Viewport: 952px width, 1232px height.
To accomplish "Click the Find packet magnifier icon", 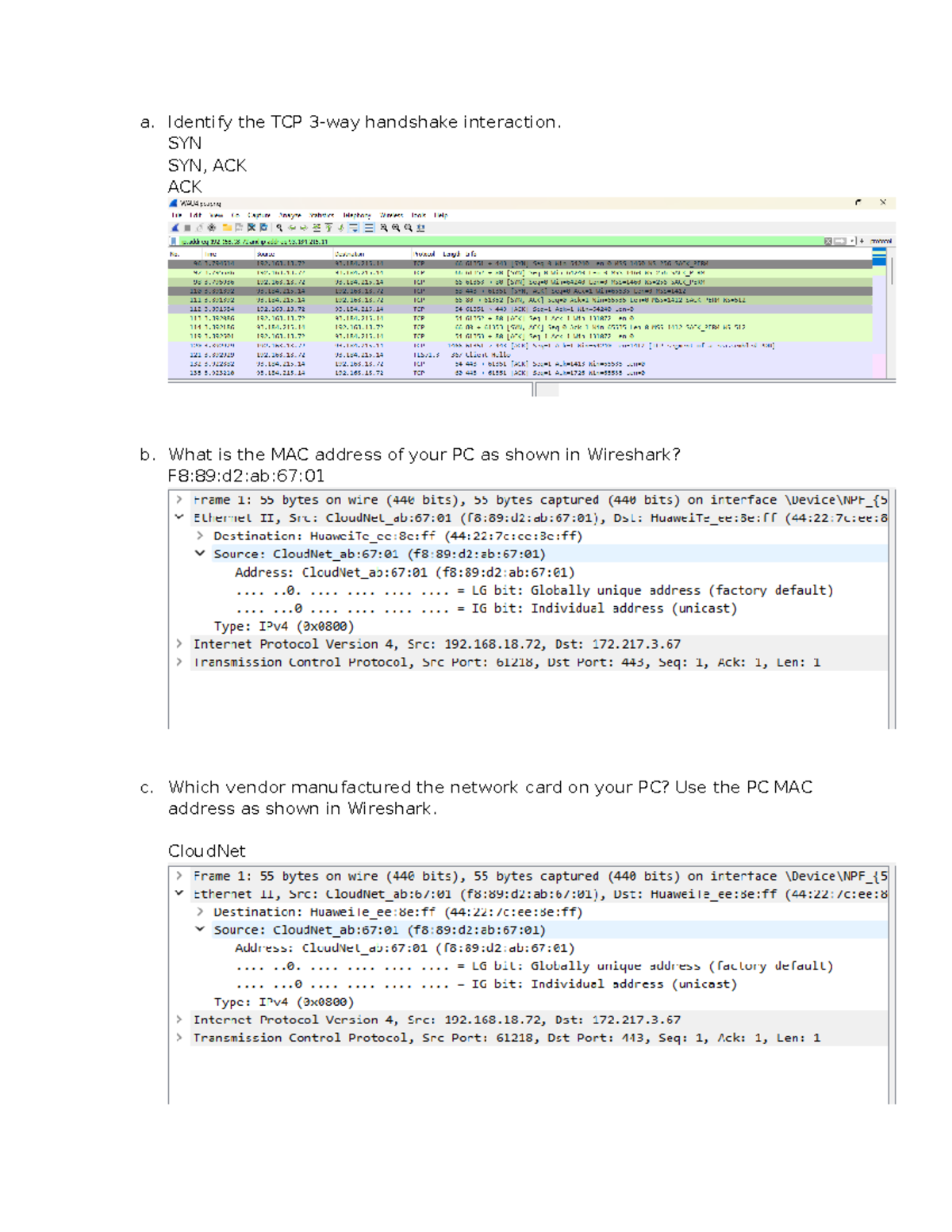I will (279, 228).
